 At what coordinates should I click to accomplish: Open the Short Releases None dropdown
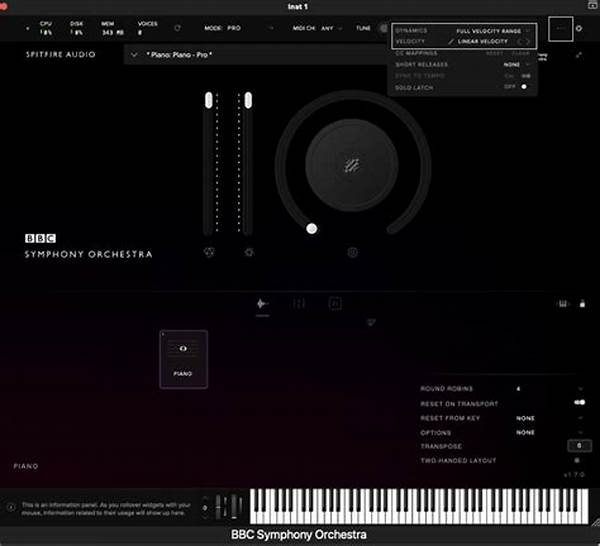click(517, 65)
